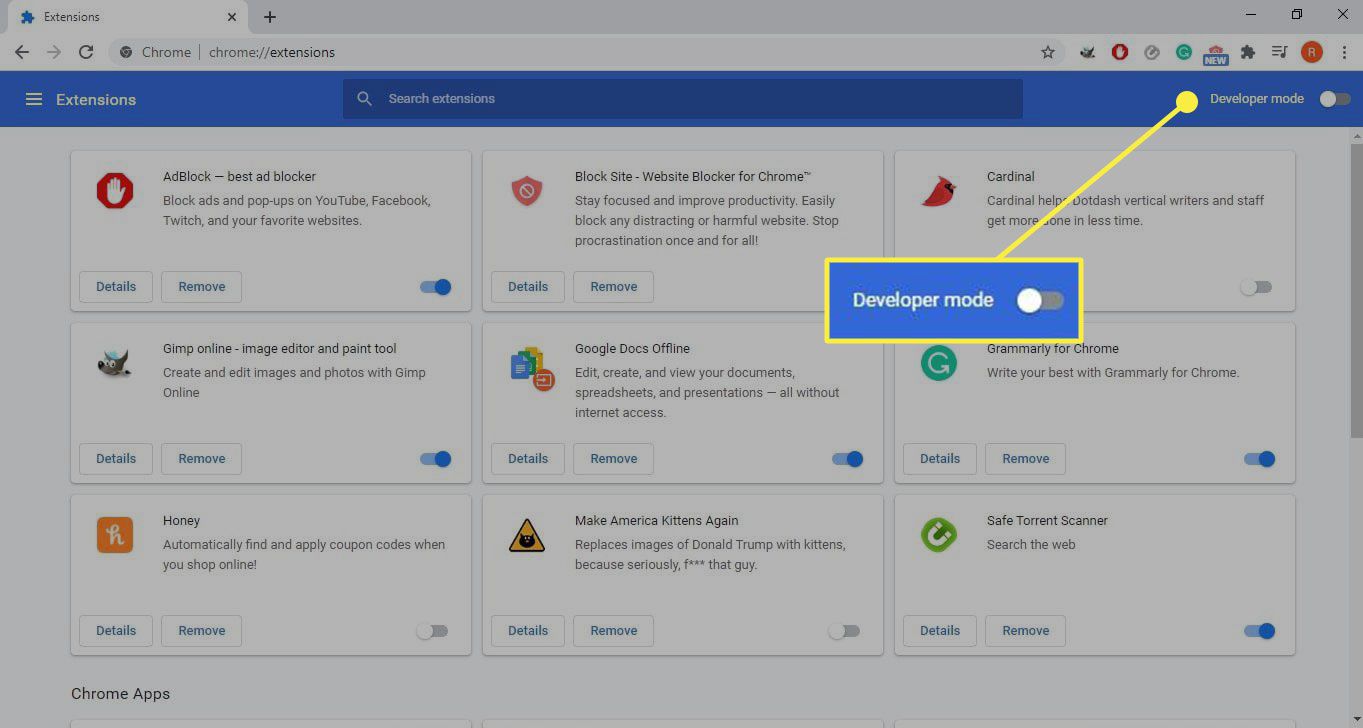
Task: Remove Google Docs Offline
Action: [614, 458]
